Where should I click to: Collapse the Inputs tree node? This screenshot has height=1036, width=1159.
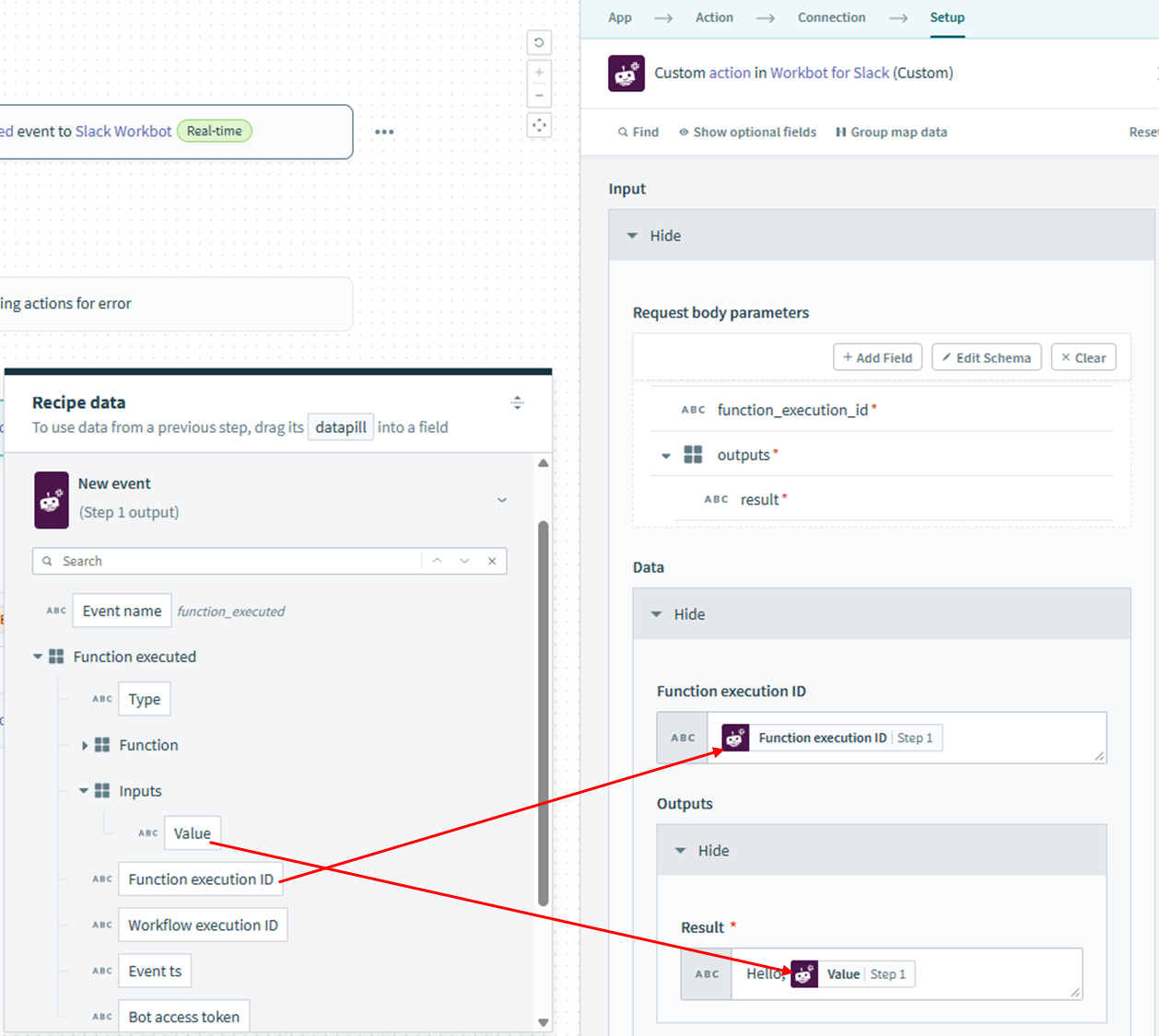point(84,791)
